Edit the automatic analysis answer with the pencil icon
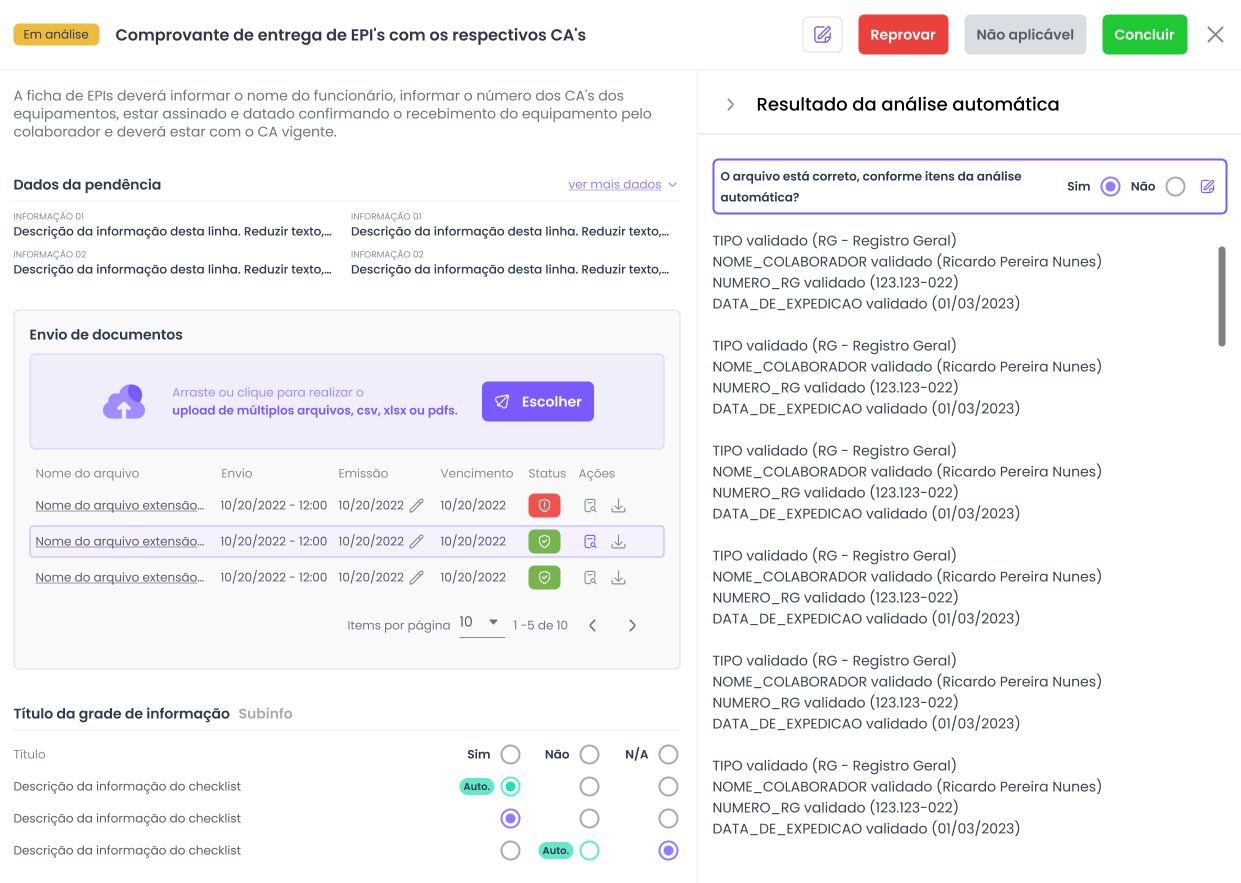Viewport: 1241px width, 883px height. [1207, 187]
